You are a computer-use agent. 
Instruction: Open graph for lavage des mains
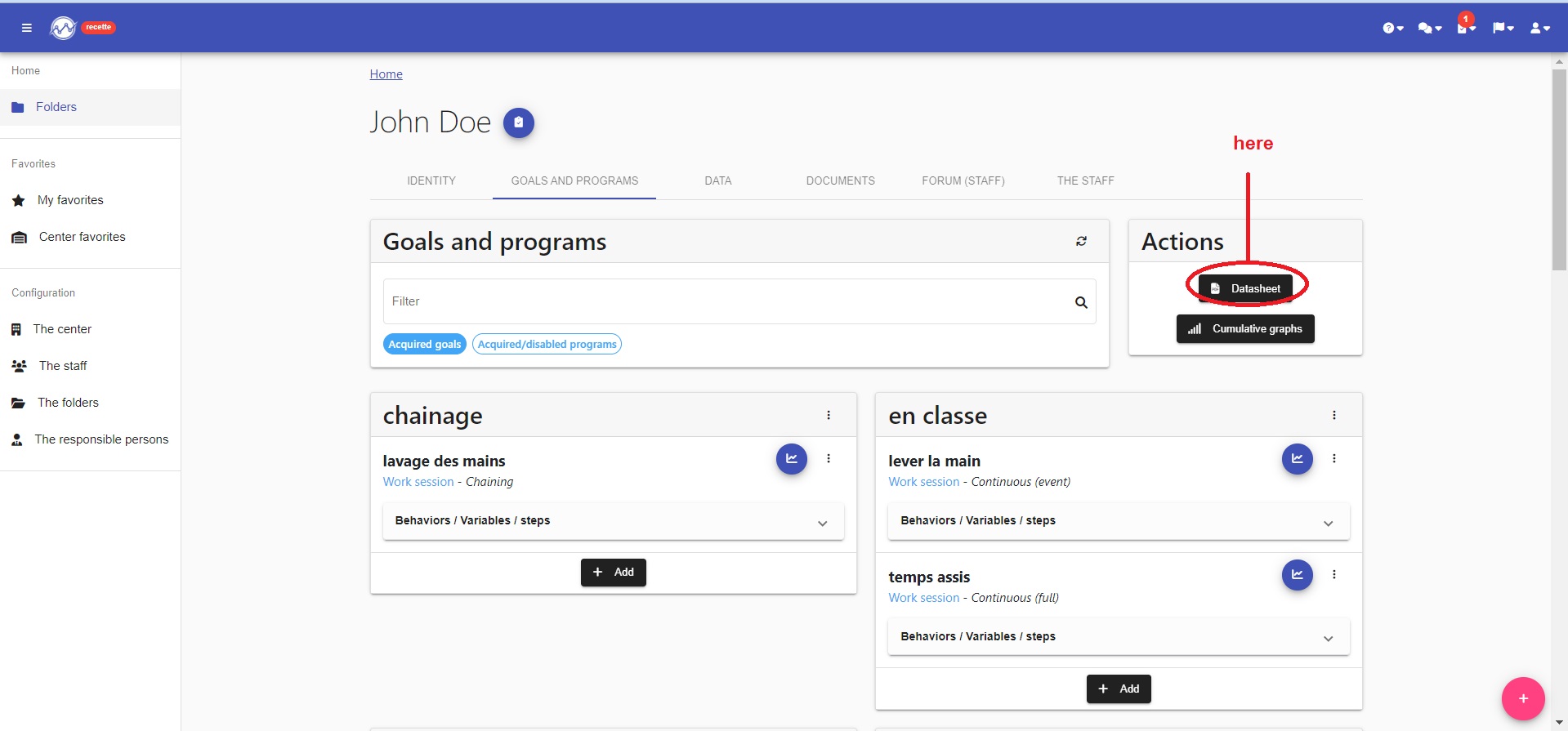point(792,459)
